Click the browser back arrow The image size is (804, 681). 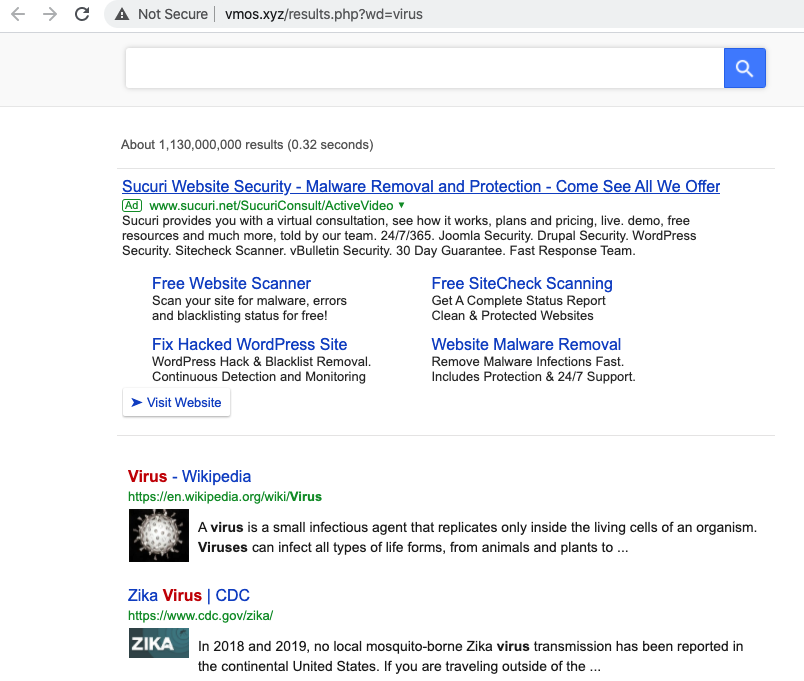17,14
